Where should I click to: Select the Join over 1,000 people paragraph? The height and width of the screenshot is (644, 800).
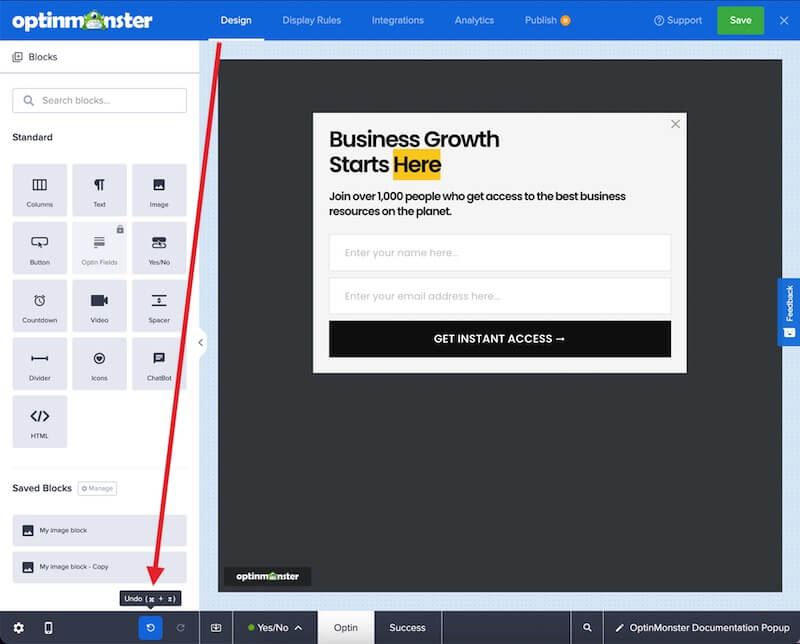477,204
